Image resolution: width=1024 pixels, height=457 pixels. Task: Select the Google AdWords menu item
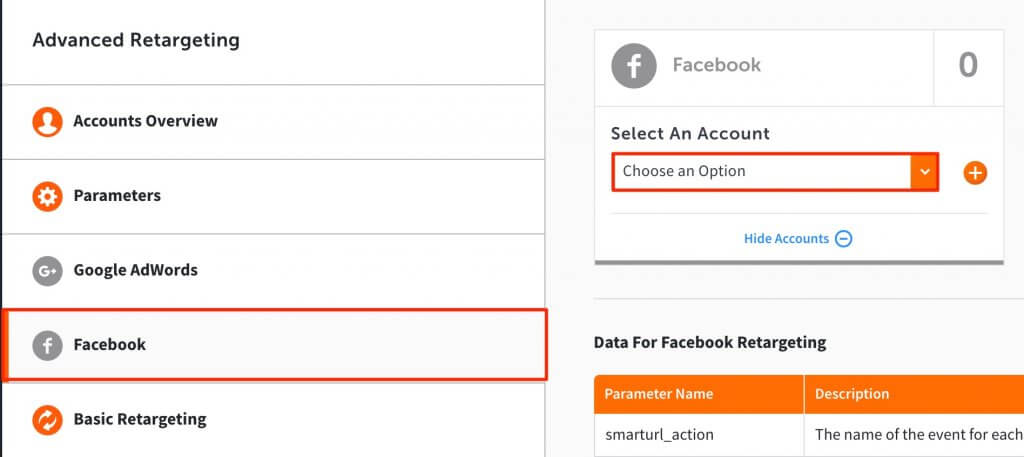273,271
